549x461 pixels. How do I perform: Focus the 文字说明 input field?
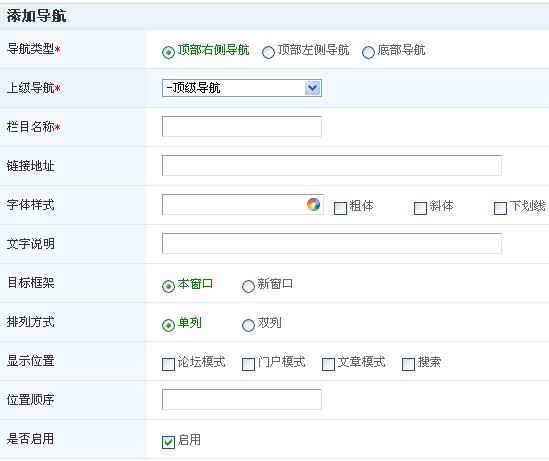click(x=332, y=243)
